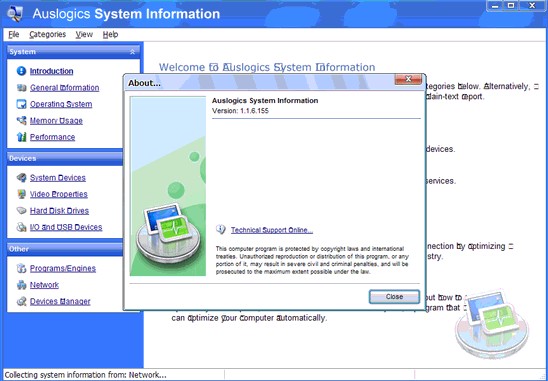Click the Technical Support info icon
This screenshot has height=381, width=548.
coord(221,230)
